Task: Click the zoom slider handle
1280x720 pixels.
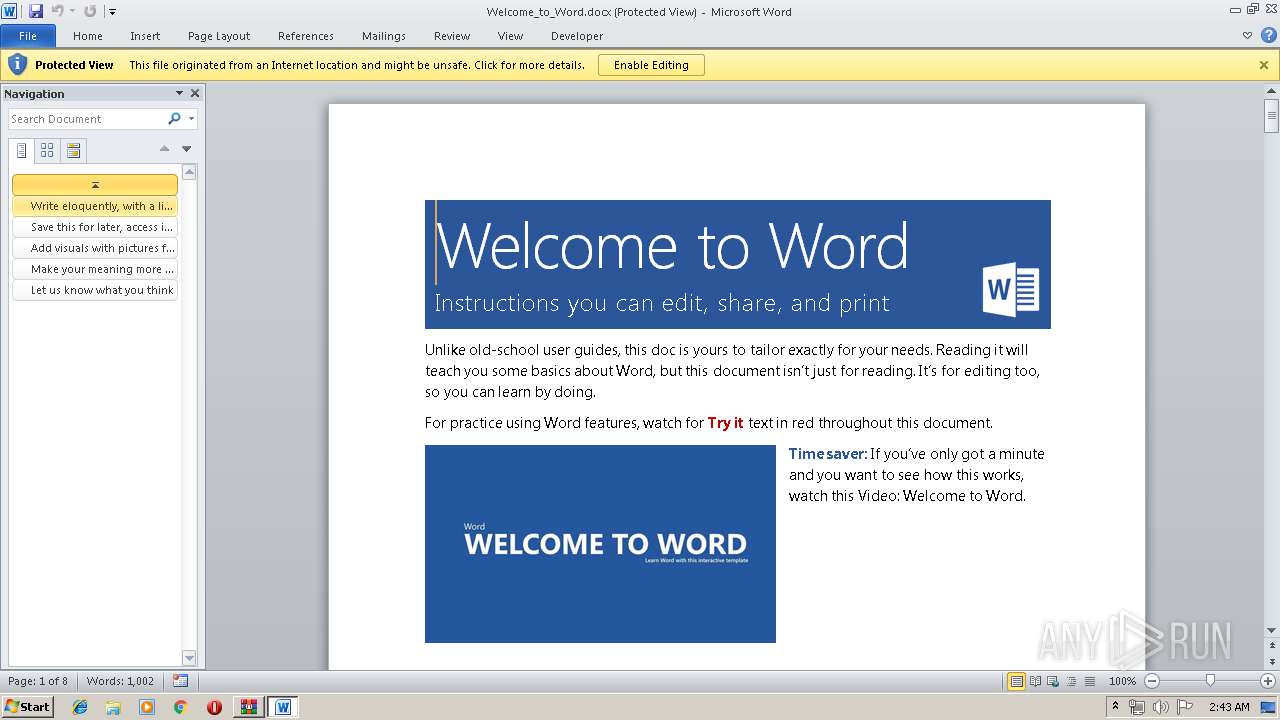Action: tap(1210, 681)
